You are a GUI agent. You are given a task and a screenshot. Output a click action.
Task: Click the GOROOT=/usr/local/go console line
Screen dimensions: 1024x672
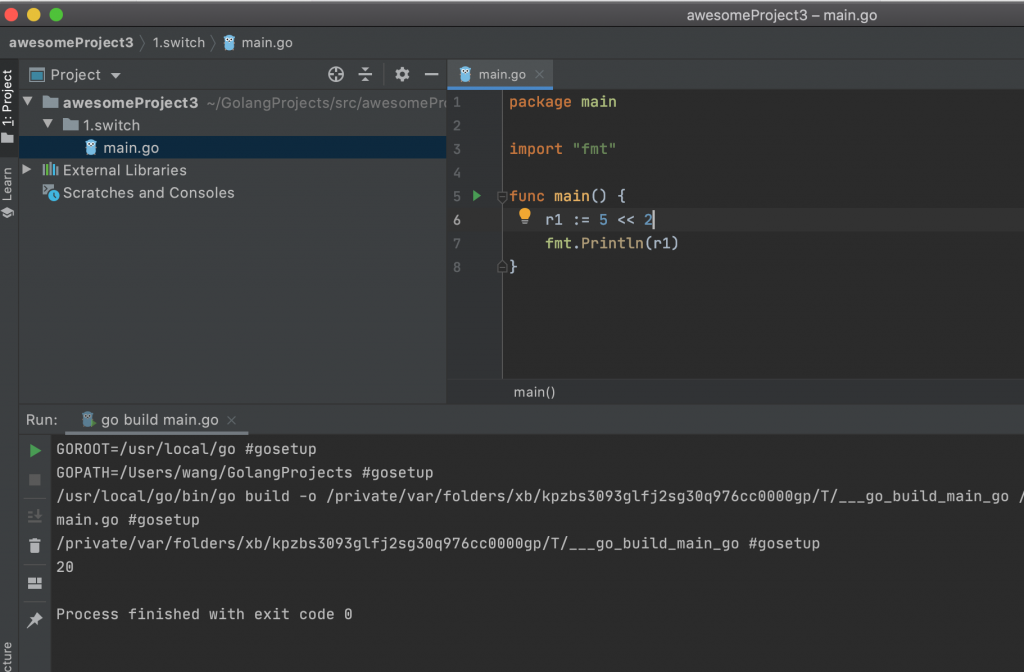click(x=186, y=449)
